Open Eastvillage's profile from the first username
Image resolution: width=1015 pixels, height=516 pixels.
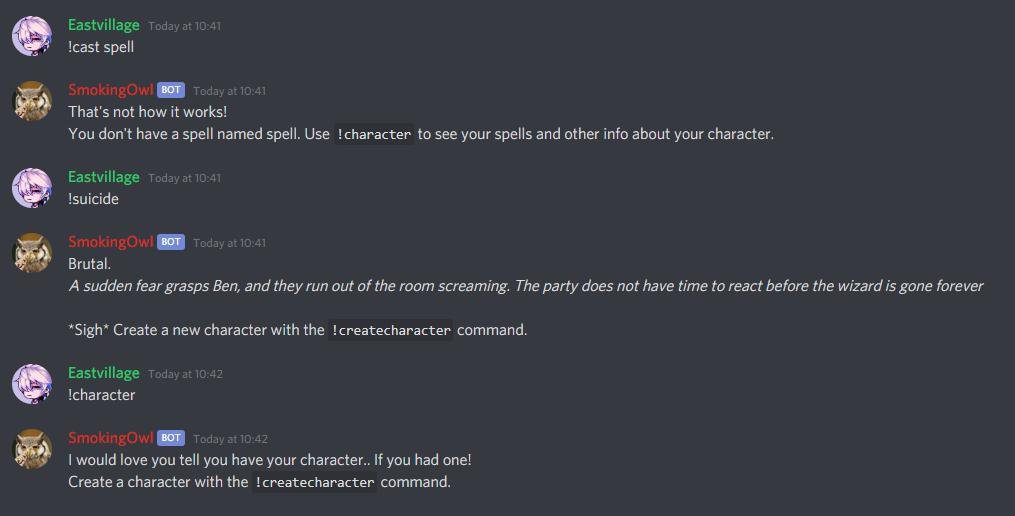pyautogui.click(x=104, y=25)
